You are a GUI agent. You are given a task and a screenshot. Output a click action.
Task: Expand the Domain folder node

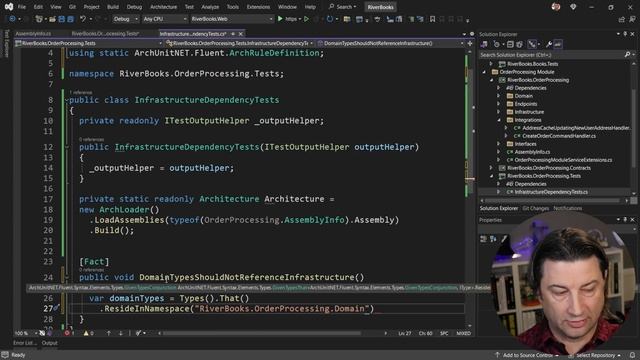(498, 96)
